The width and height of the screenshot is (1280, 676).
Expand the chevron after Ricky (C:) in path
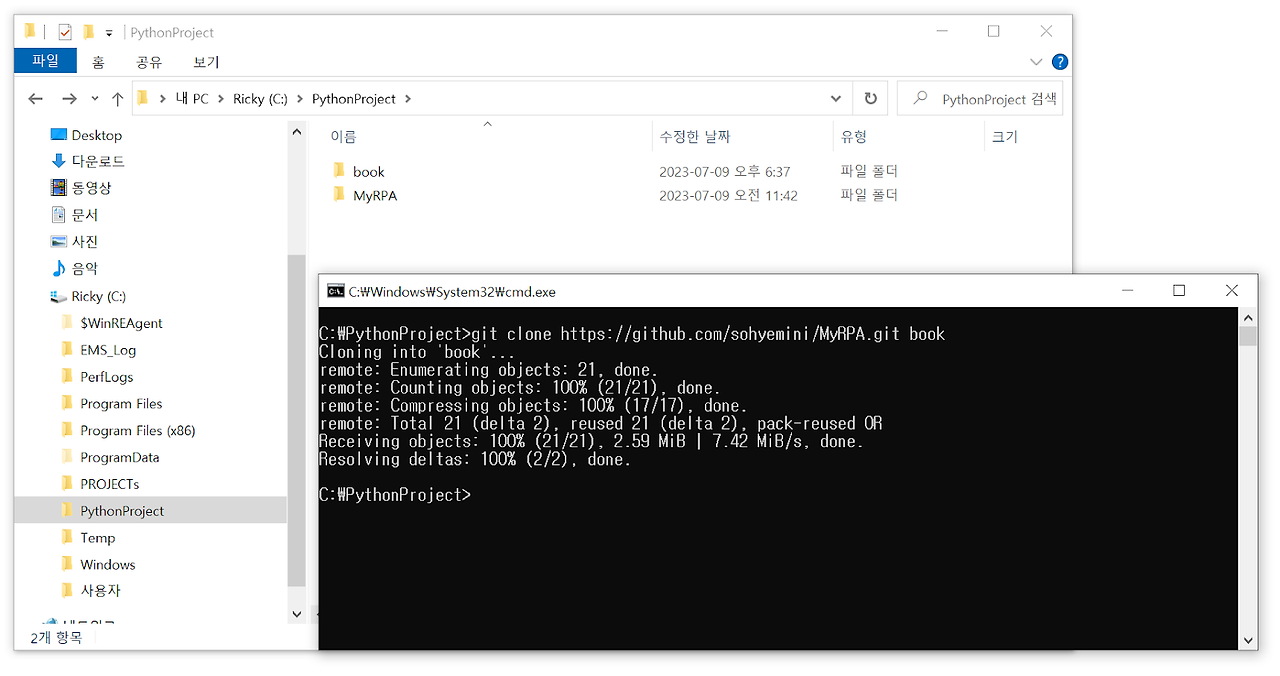[x=299, y=99]
